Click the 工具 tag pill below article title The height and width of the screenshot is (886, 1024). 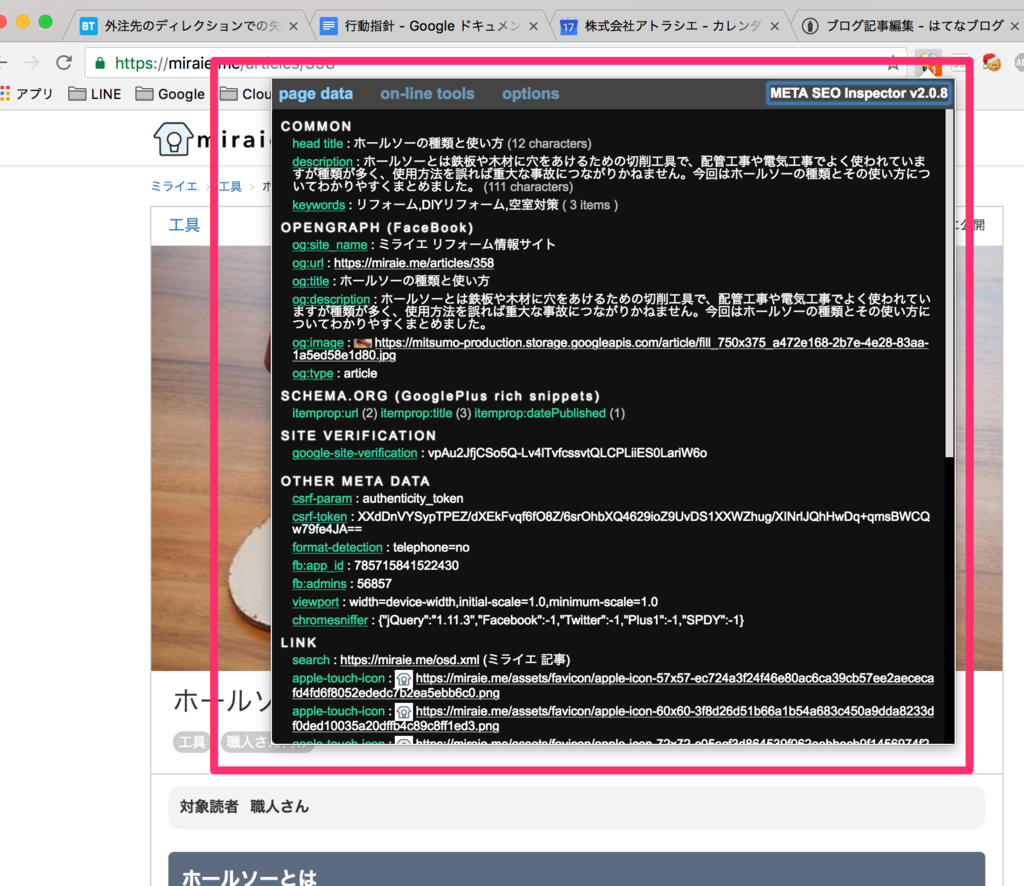[192, 742]
